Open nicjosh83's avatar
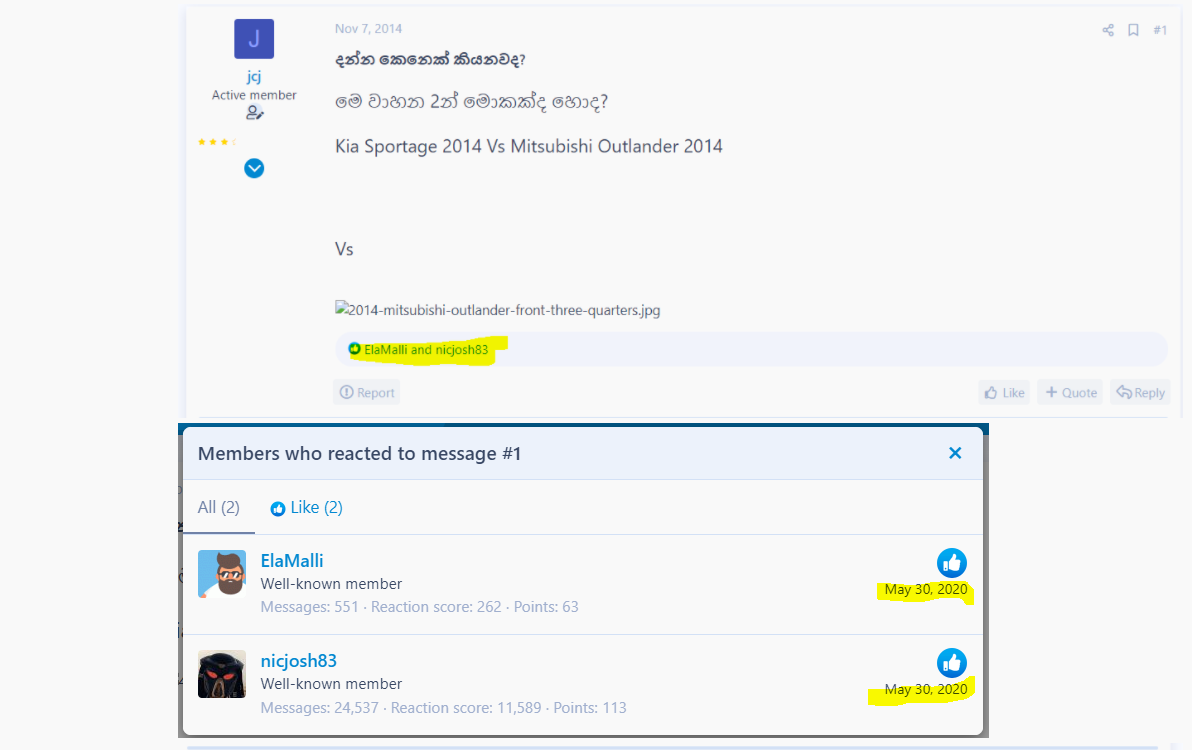The image size is (1192, 750). [221, 674]
